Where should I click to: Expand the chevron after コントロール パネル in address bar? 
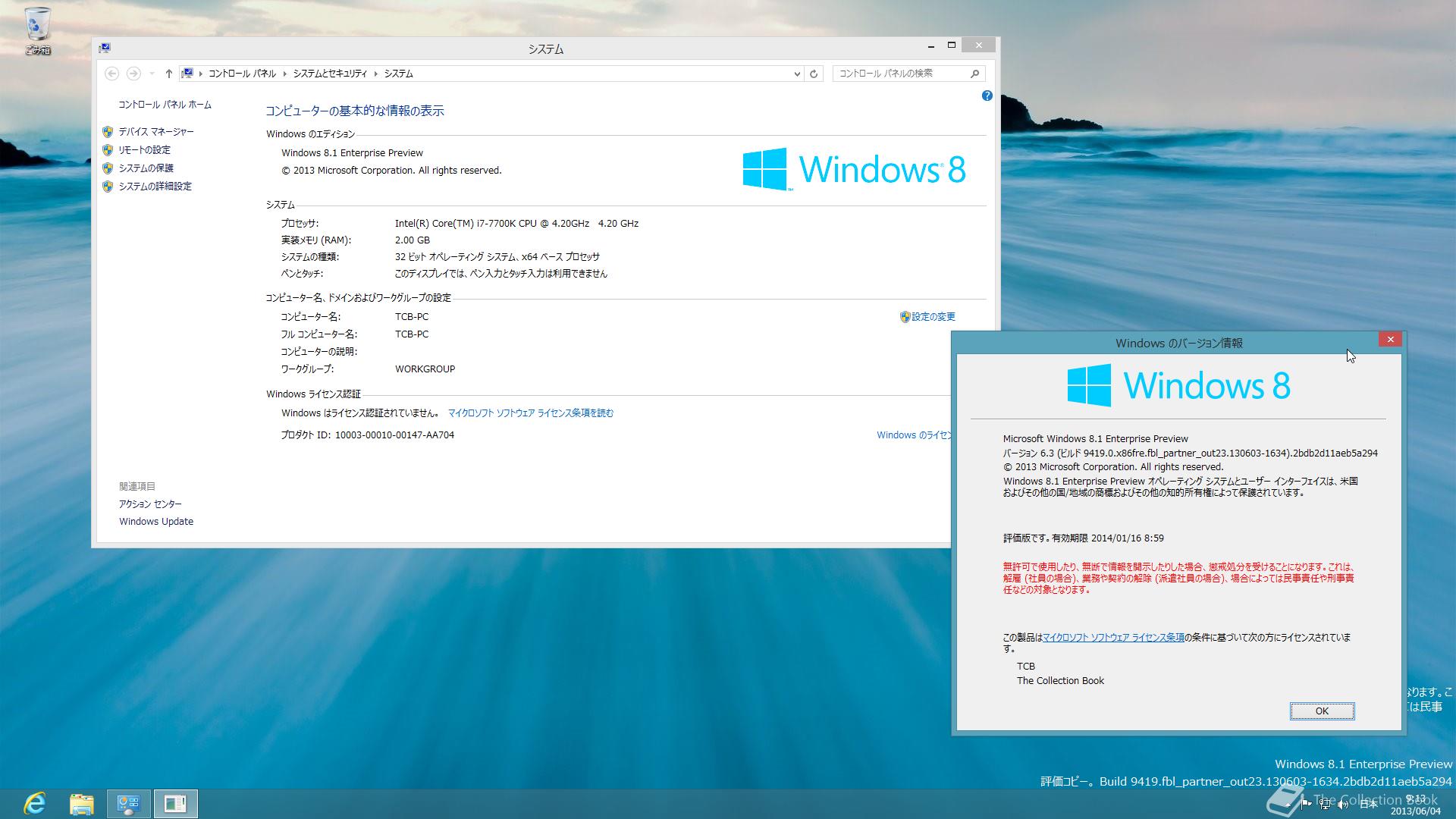coord(285,74)
